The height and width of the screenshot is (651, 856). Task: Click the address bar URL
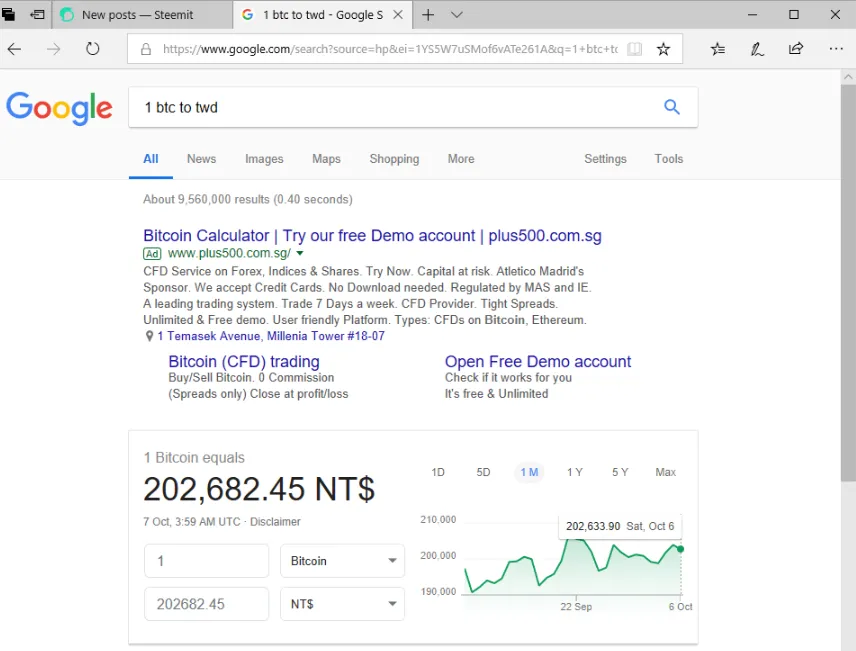[x=390, y=49]
